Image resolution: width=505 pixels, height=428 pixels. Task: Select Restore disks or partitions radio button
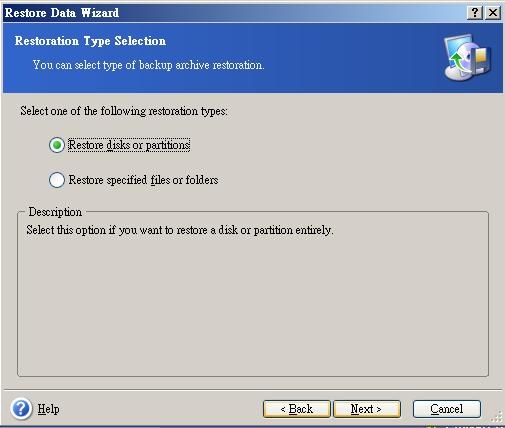tap(57, 145)
